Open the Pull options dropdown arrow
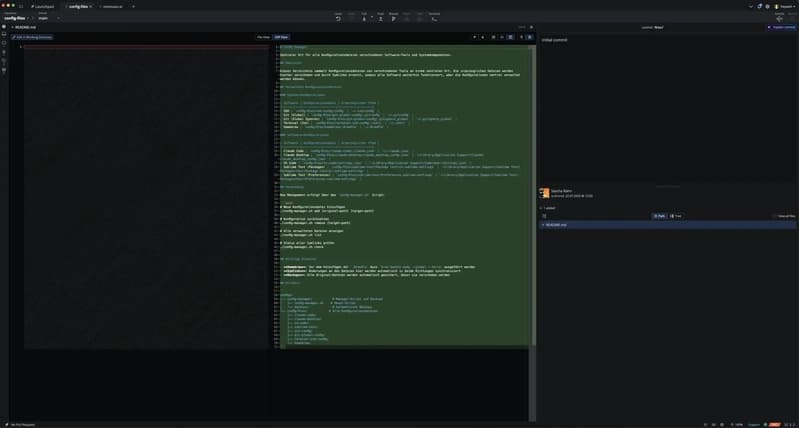The width and height of the screenshot is (799, 428). click(371, 18)
